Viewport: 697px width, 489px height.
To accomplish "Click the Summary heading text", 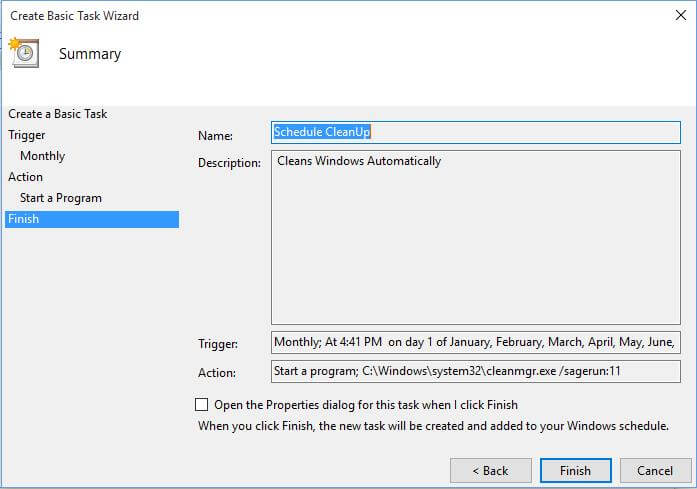I will click(x=90, y=54).
